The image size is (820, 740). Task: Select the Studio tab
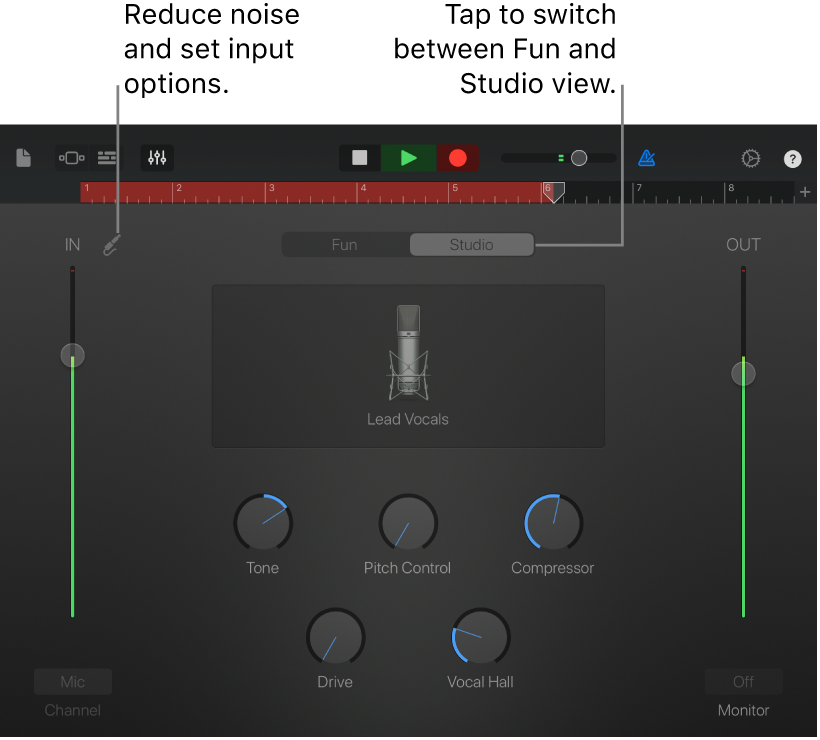pyautogui.click(x=471, y=244)
